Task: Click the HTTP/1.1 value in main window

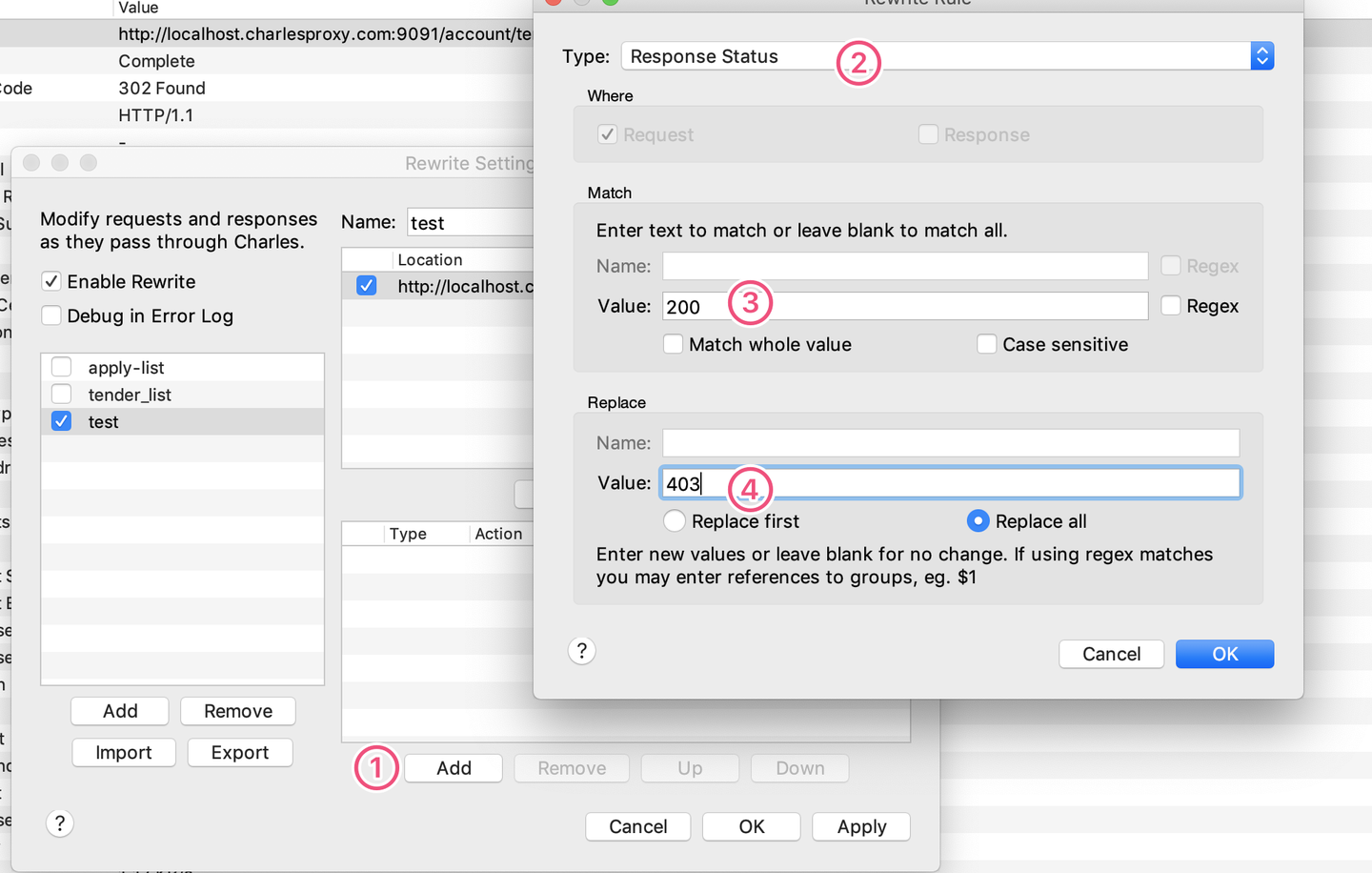Action: pos(155,115)
